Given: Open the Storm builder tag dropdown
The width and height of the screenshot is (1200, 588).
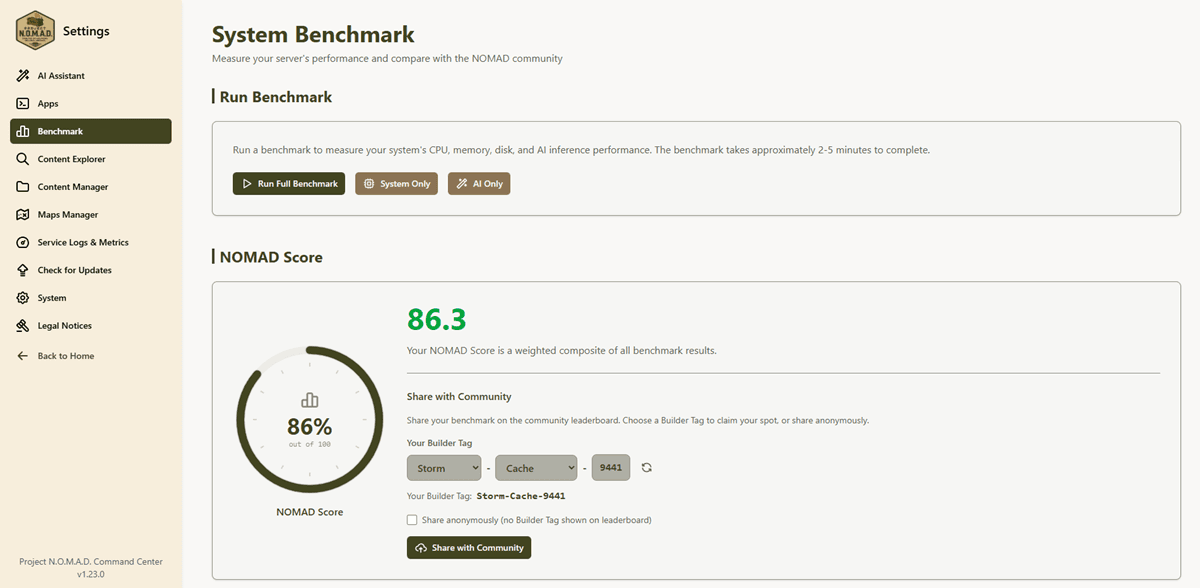Looking at the screenshot, I should tap(443, 467).
